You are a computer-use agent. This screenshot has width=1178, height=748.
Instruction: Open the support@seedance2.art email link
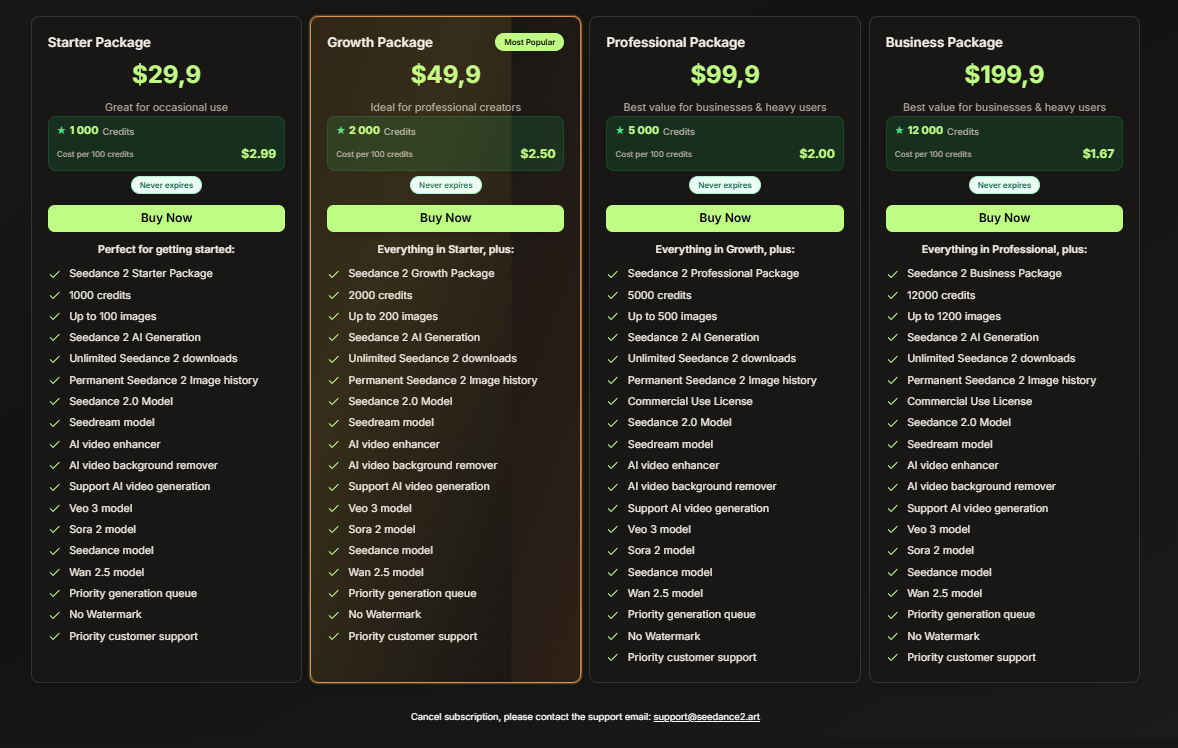[x=706, y=717]
